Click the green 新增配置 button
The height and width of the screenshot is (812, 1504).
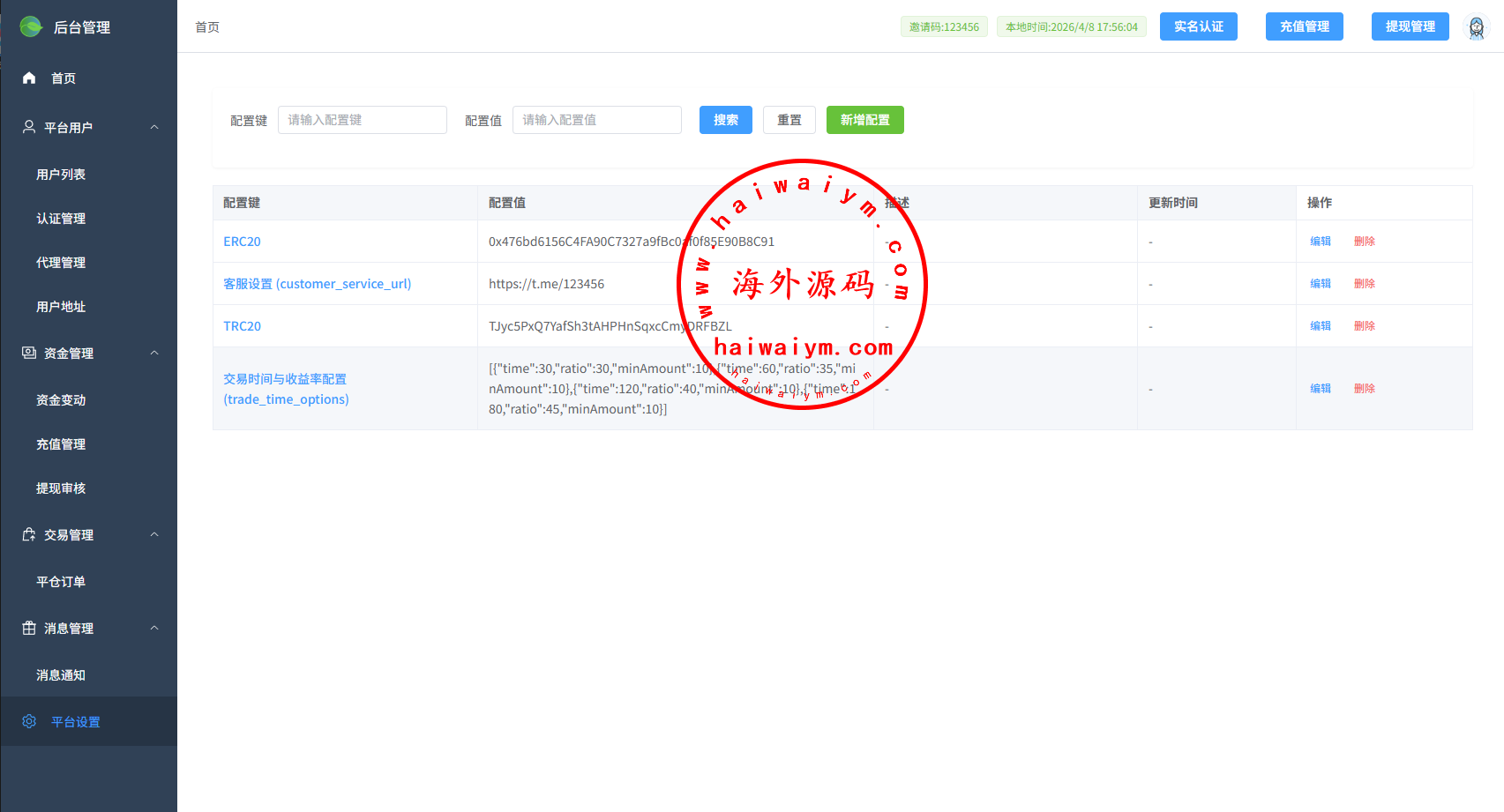tap(864, 120)
